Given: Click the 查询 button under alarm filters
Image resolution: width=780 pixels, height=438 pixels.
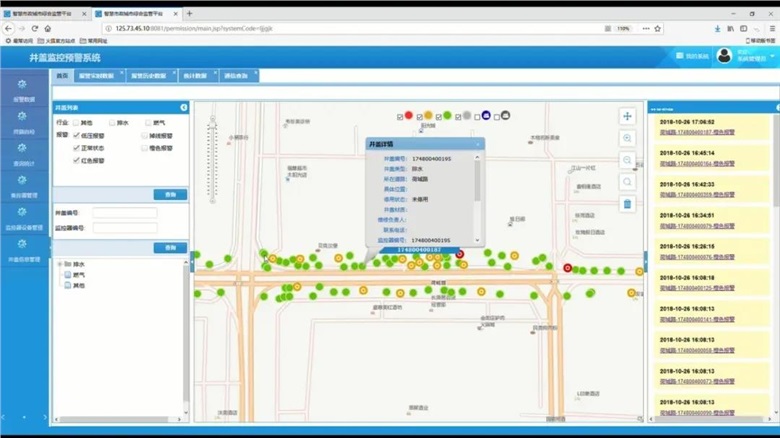Looking at the screenshot, I should pos(170,194).
